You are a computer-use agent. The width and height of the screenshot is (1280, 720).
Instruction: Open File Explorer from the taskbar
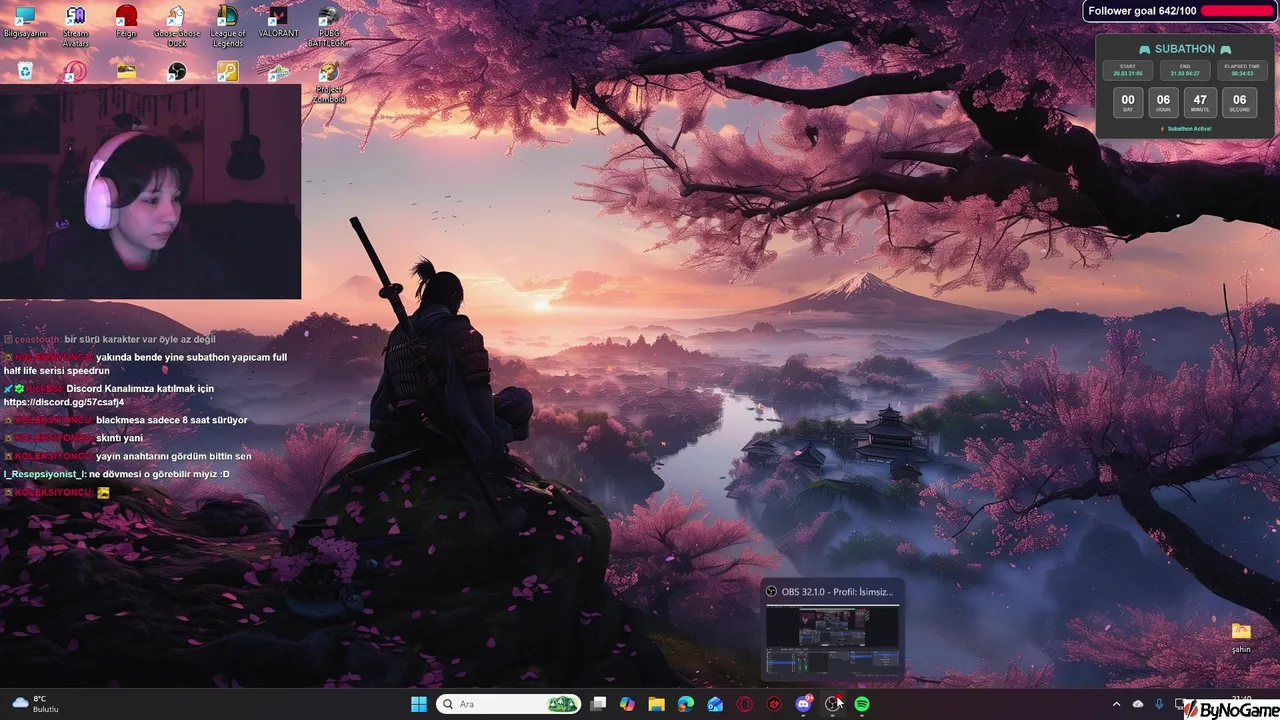(656, 704)
